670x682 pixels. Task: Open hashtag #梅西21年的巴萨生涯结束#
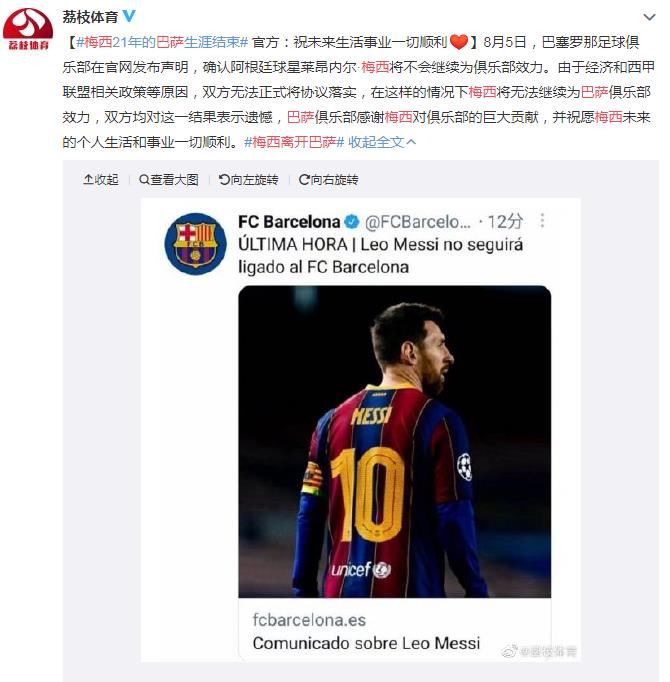coord(162,42)
